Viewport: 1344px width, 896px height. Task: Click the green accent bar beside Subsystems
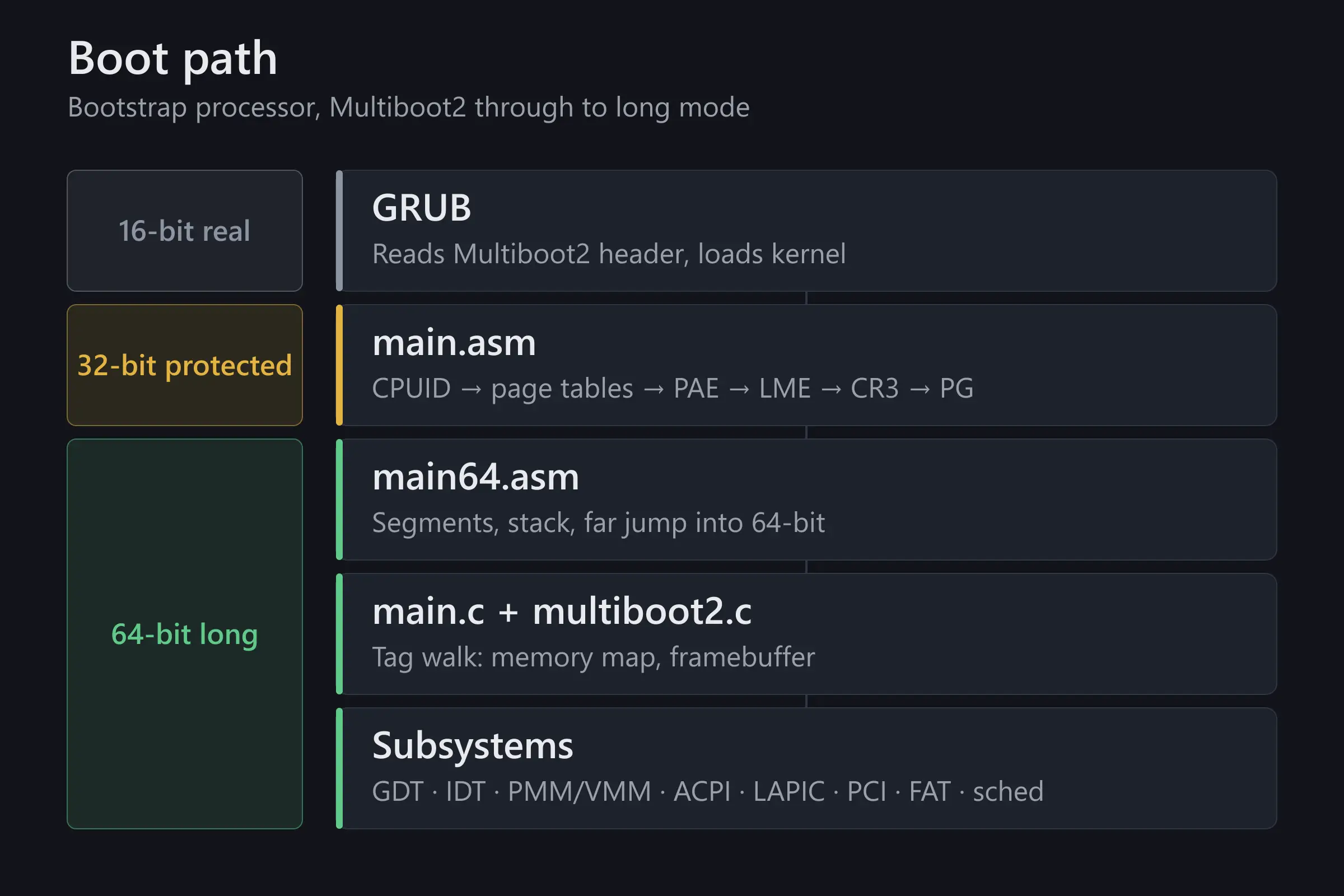[339, 768]
